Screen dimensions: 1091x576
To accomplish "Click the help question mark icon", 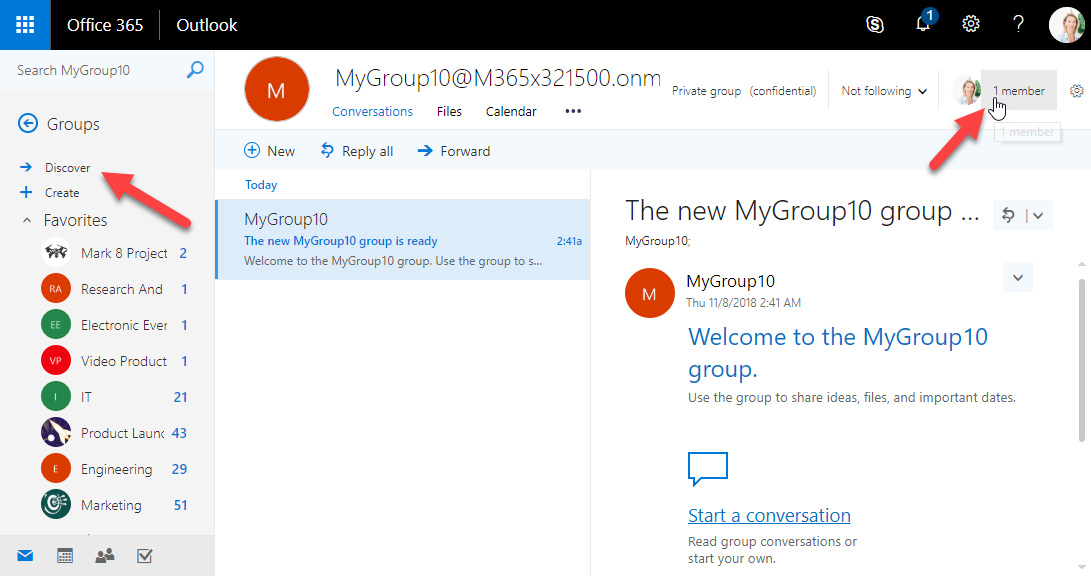I will (1018, 25).
